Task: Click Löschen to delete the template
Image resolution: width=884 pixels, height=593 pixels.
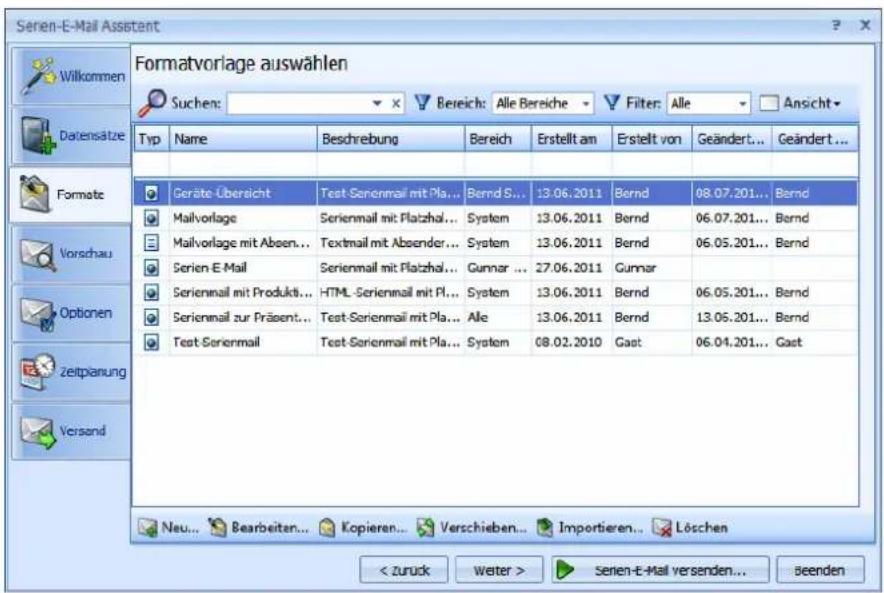Action: 689,528
